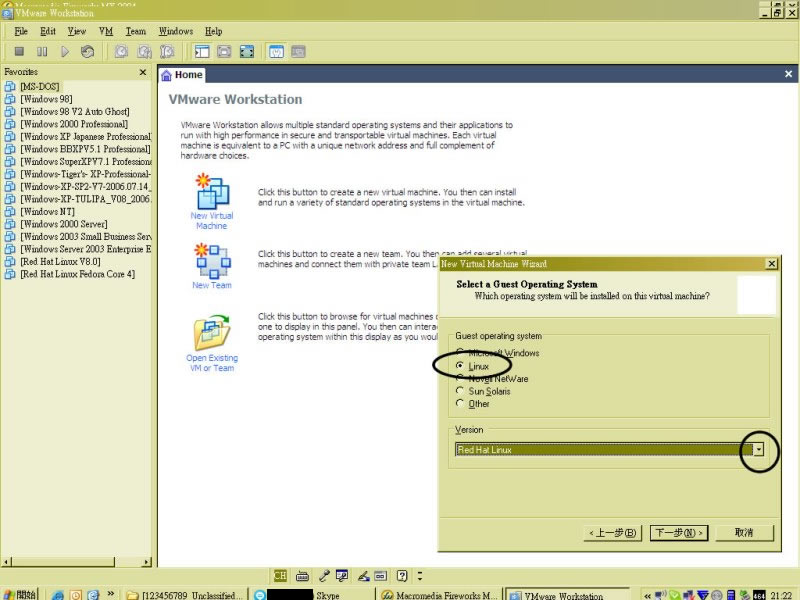800x600 pixels.
Task: Click the microphone icon in the language bar
Action: tap(324, 576)
